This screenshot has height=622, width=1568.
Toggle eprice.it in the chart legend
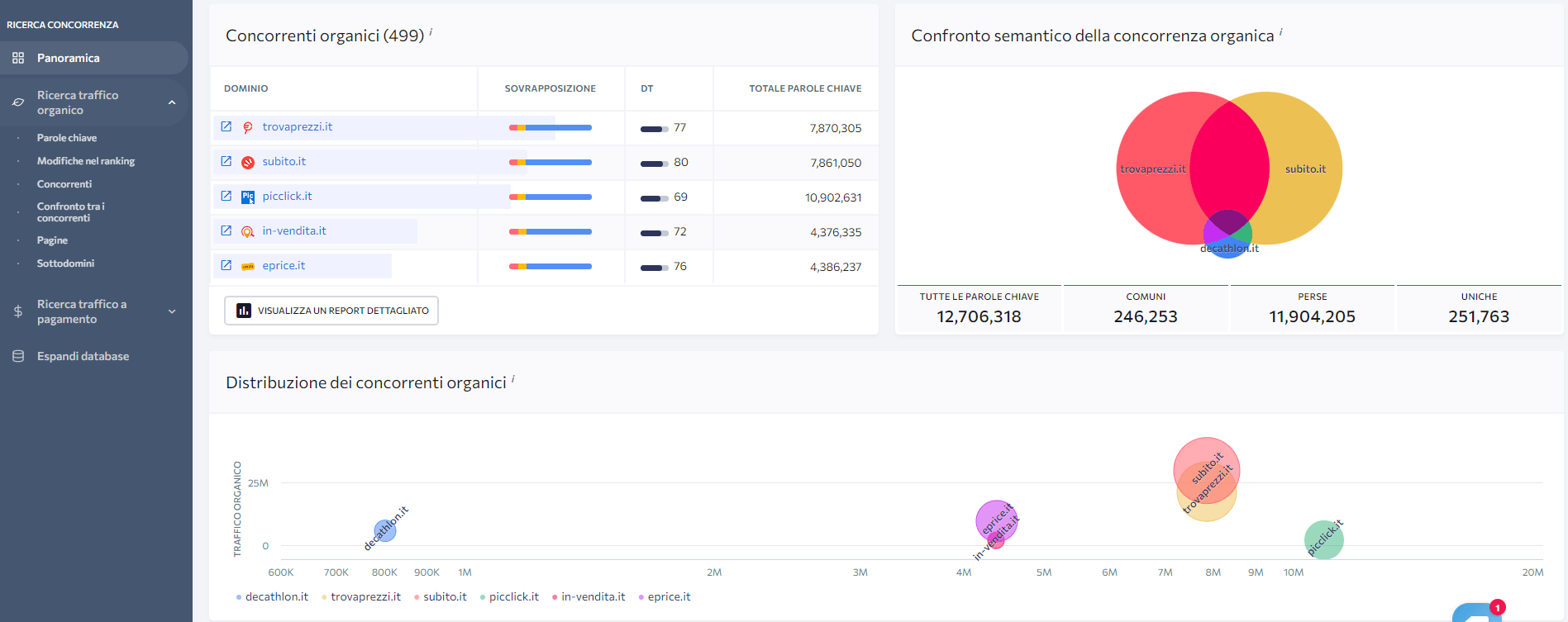pyautogui.click(x=665, y=596)
